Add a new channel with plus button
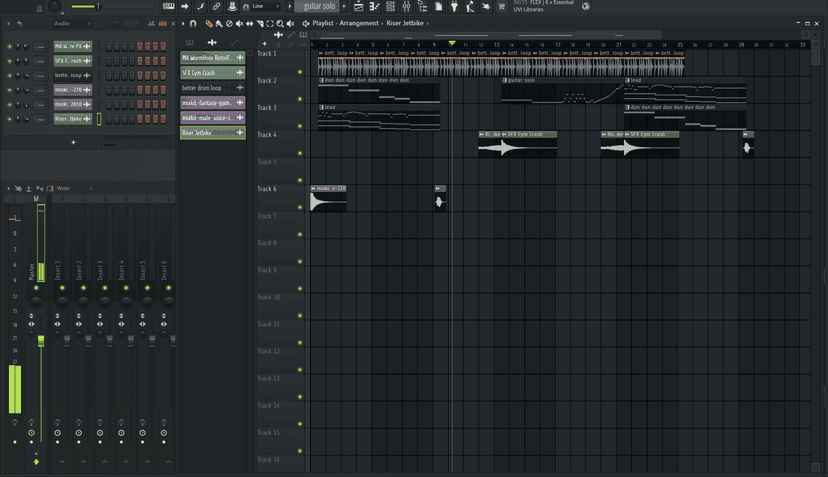This screenshot has height=477, width=828. click(73, 142)
